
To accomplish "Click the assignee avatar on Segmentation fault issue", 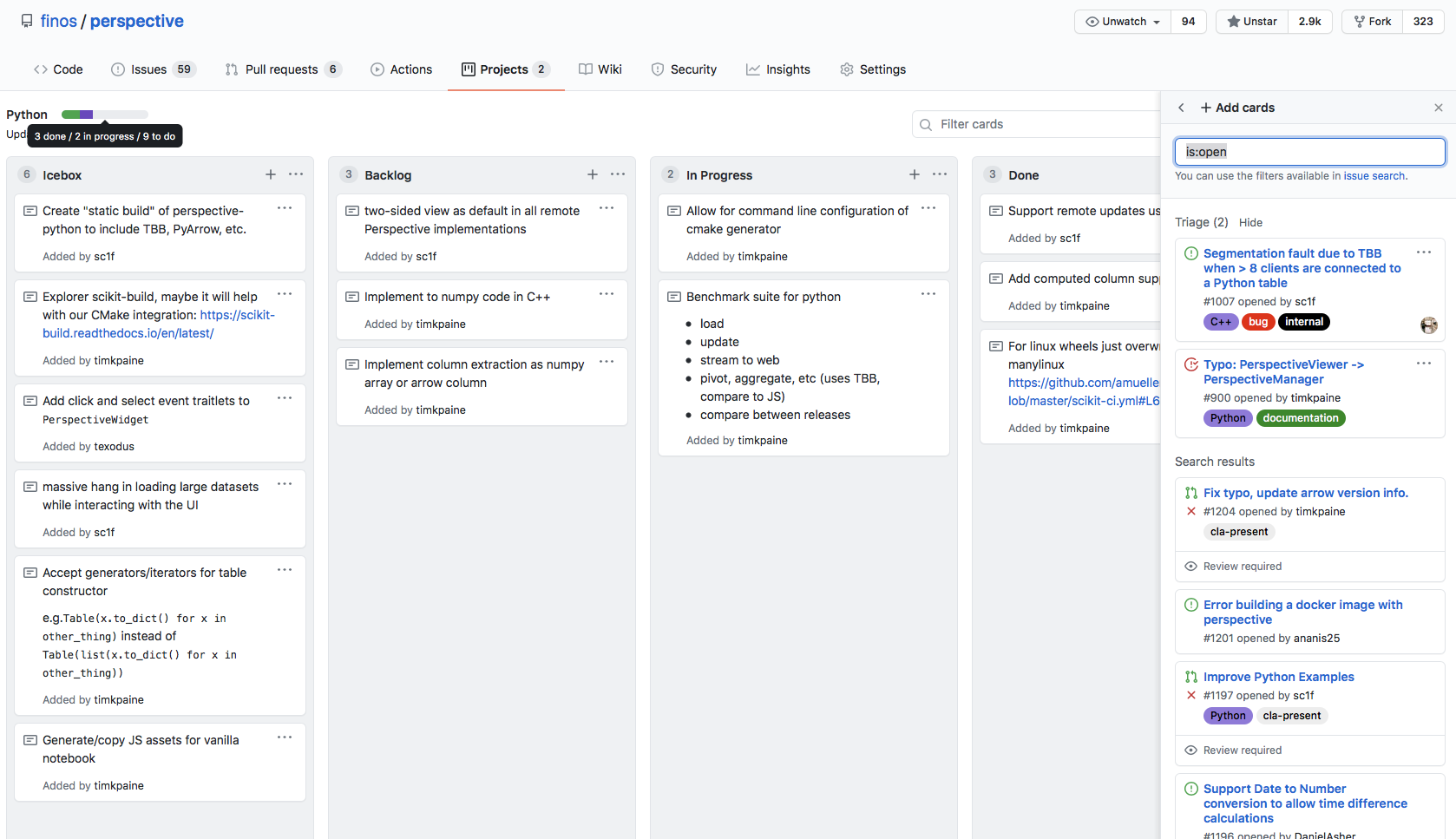I will coord(1429,325).
